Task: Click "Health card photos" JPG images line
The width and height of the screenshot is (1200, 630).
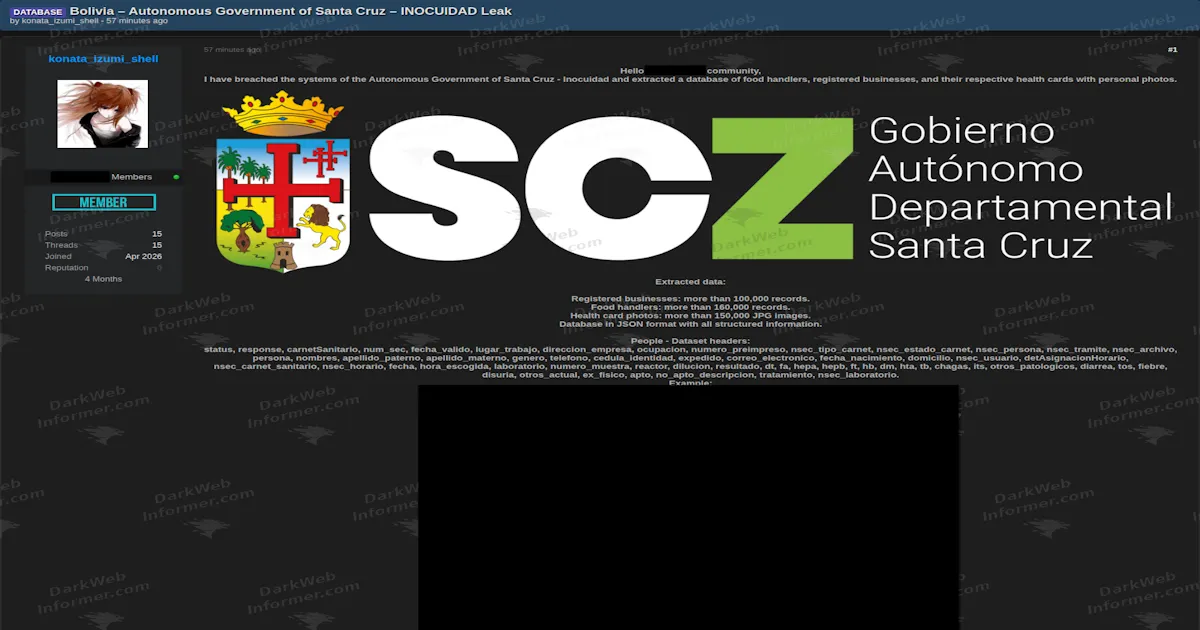Action: click(690, 315)
